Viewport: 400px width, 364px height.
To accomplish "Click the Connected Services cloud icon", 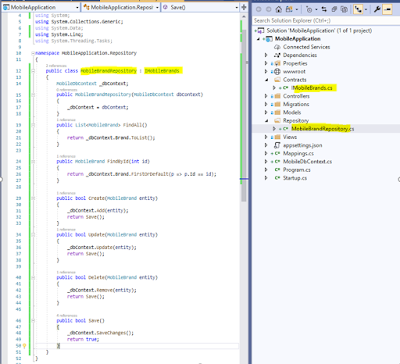I will (x=277, y=47).
